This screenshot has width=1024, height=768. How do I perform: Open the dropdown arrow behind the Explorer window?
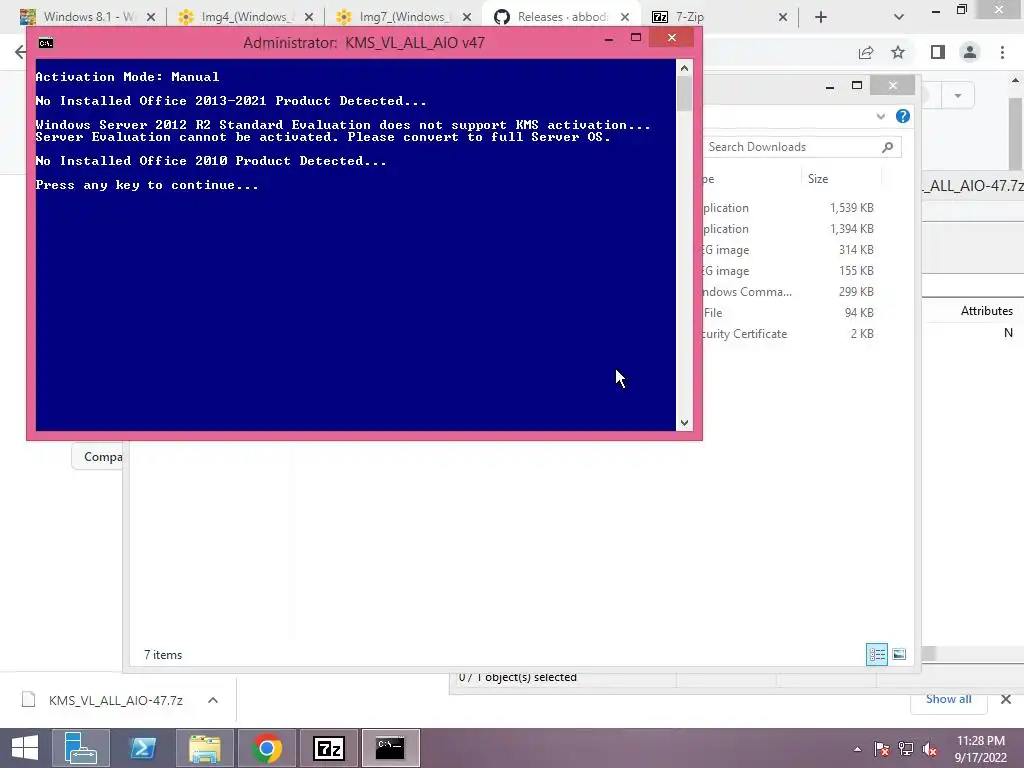point(957,96)
